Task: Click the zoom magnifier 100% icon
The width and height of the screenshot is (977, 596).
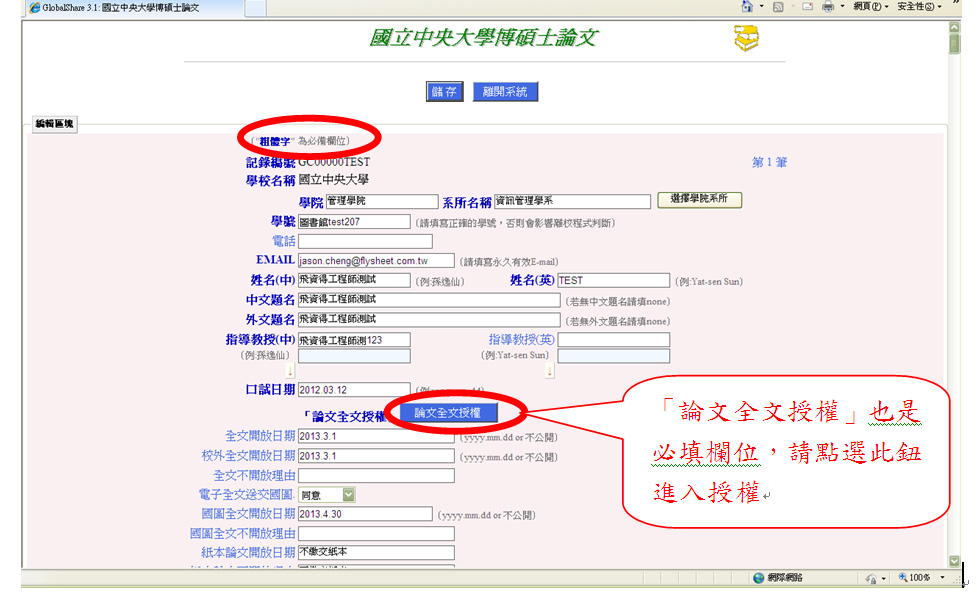Action: point(903,578)
